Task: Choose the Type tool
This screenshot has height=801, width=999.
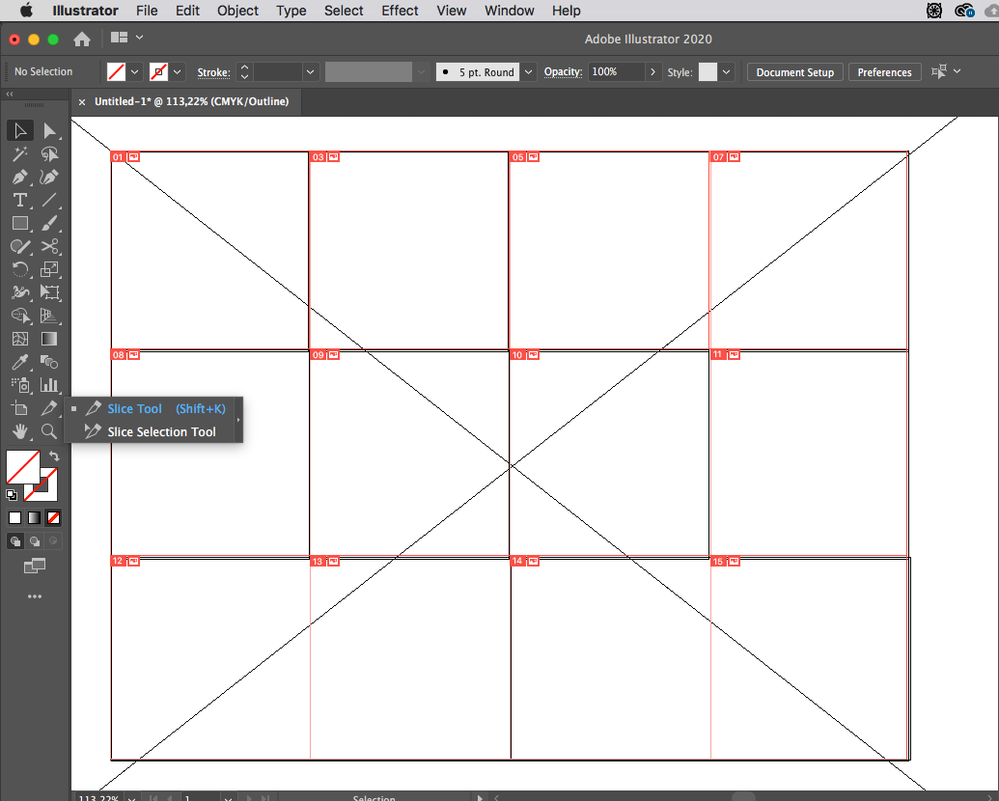Action: tap(20, 200)
